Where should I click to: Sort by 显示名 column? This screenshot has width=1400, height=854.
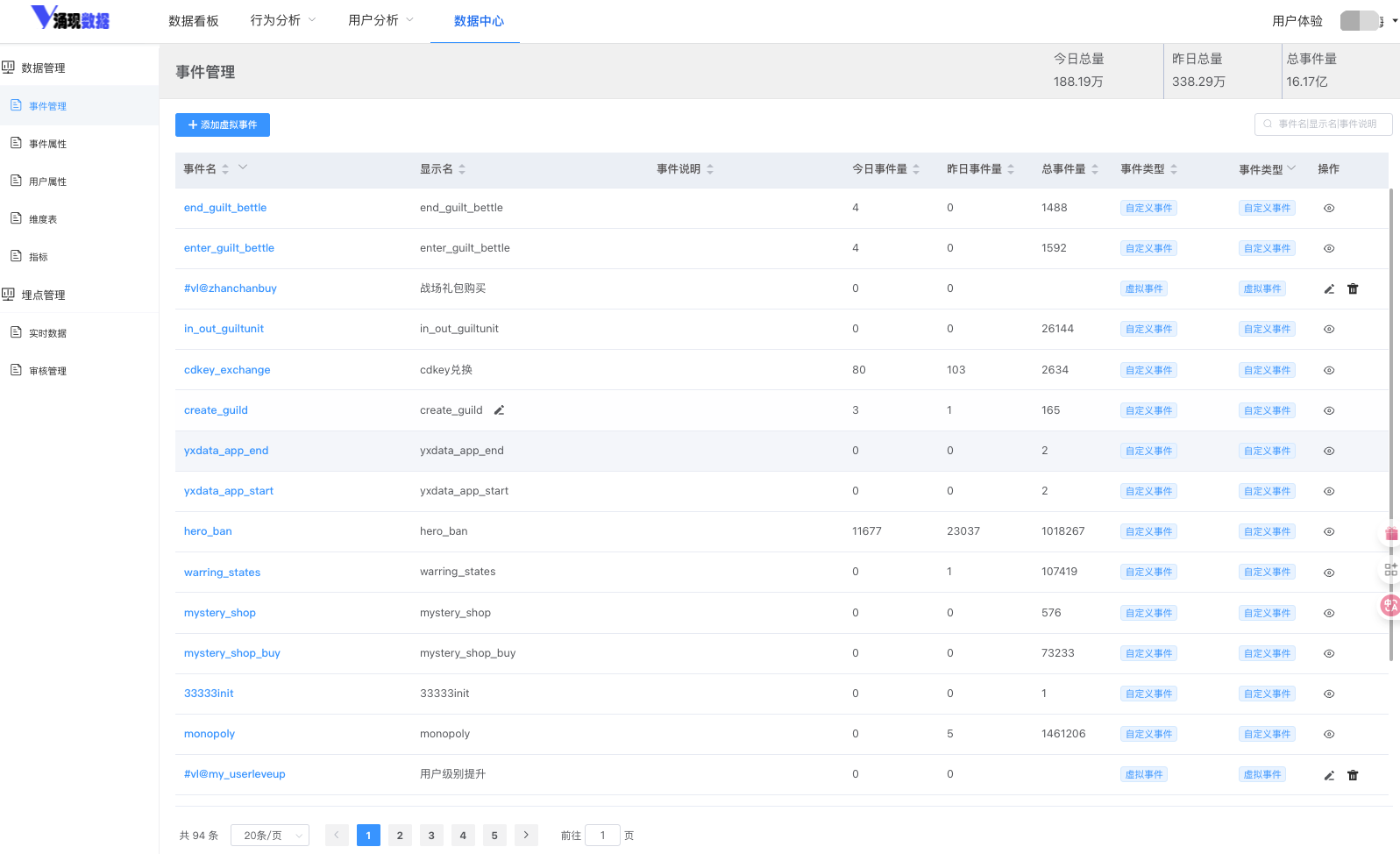(462, 169)
